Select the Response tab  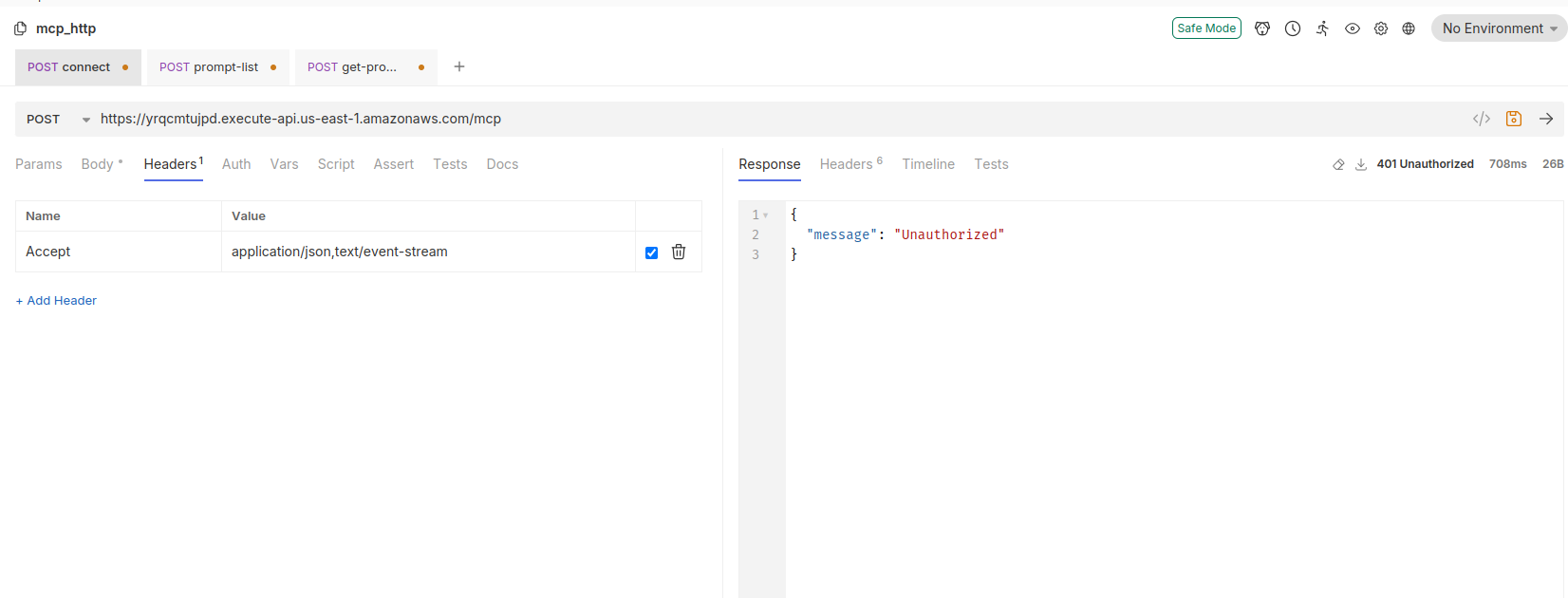[x=770, y=164]
